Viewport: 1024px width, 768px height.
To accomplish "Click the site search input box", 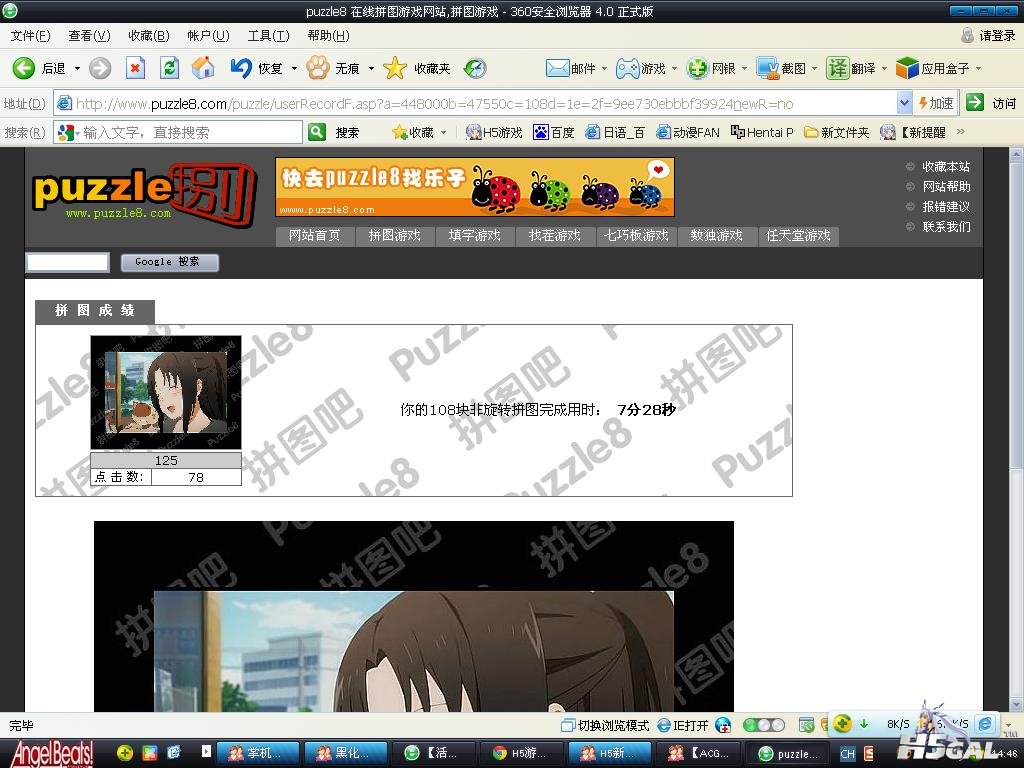I will [x=67, y=263].
